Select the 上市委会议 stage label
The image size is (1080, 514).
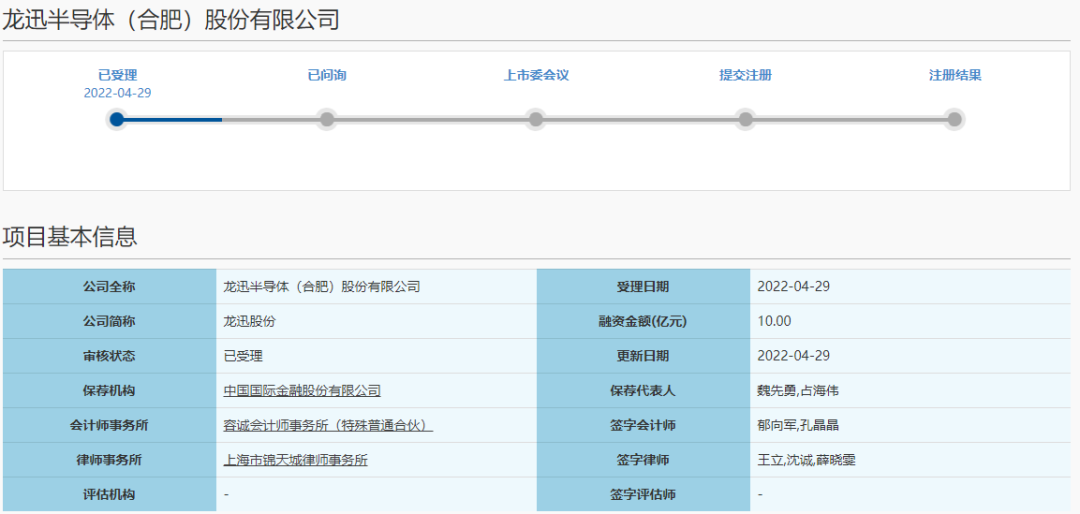536,76
